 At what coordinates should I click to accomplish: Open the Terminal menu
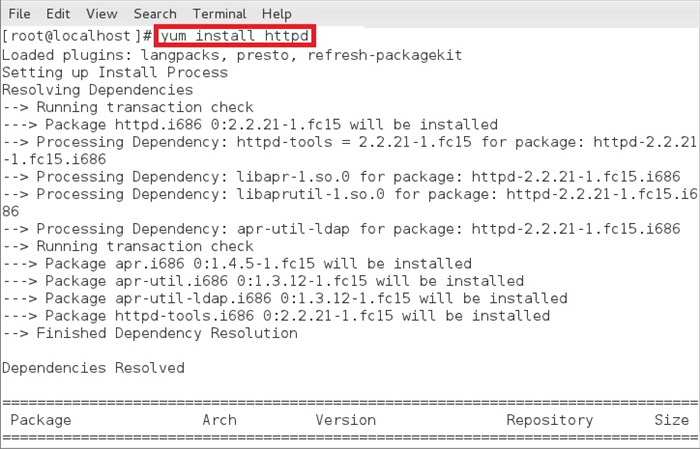219,14
